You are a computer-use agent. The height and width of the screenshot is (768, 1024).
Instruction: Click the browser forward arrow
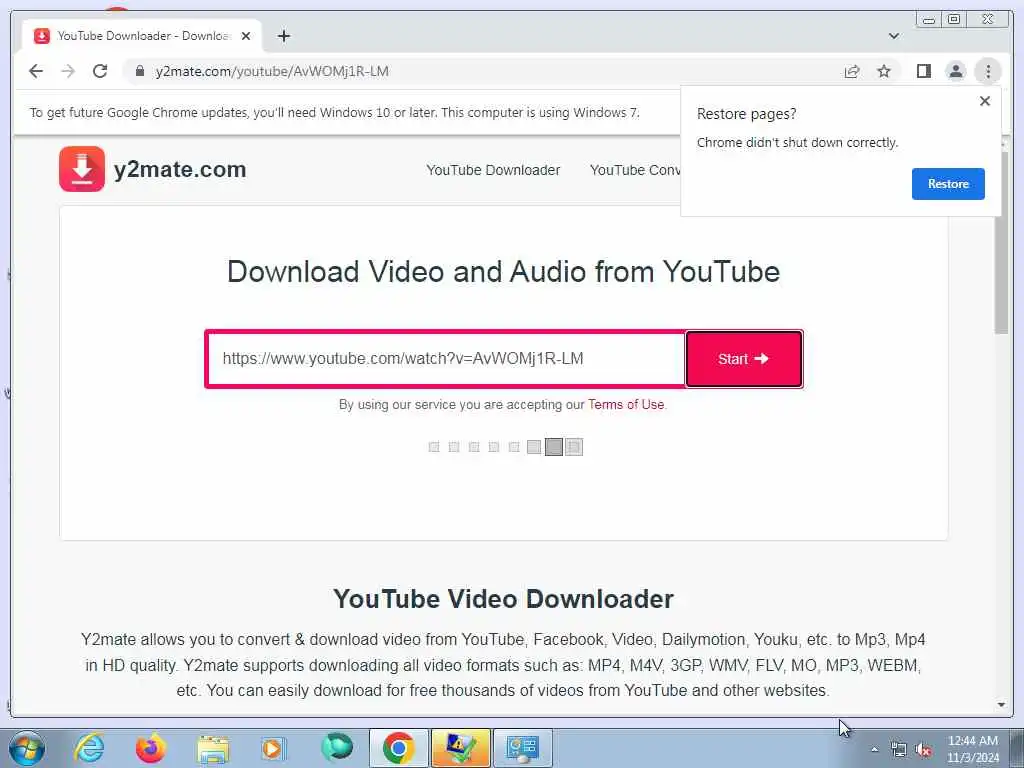click(68, 71)
